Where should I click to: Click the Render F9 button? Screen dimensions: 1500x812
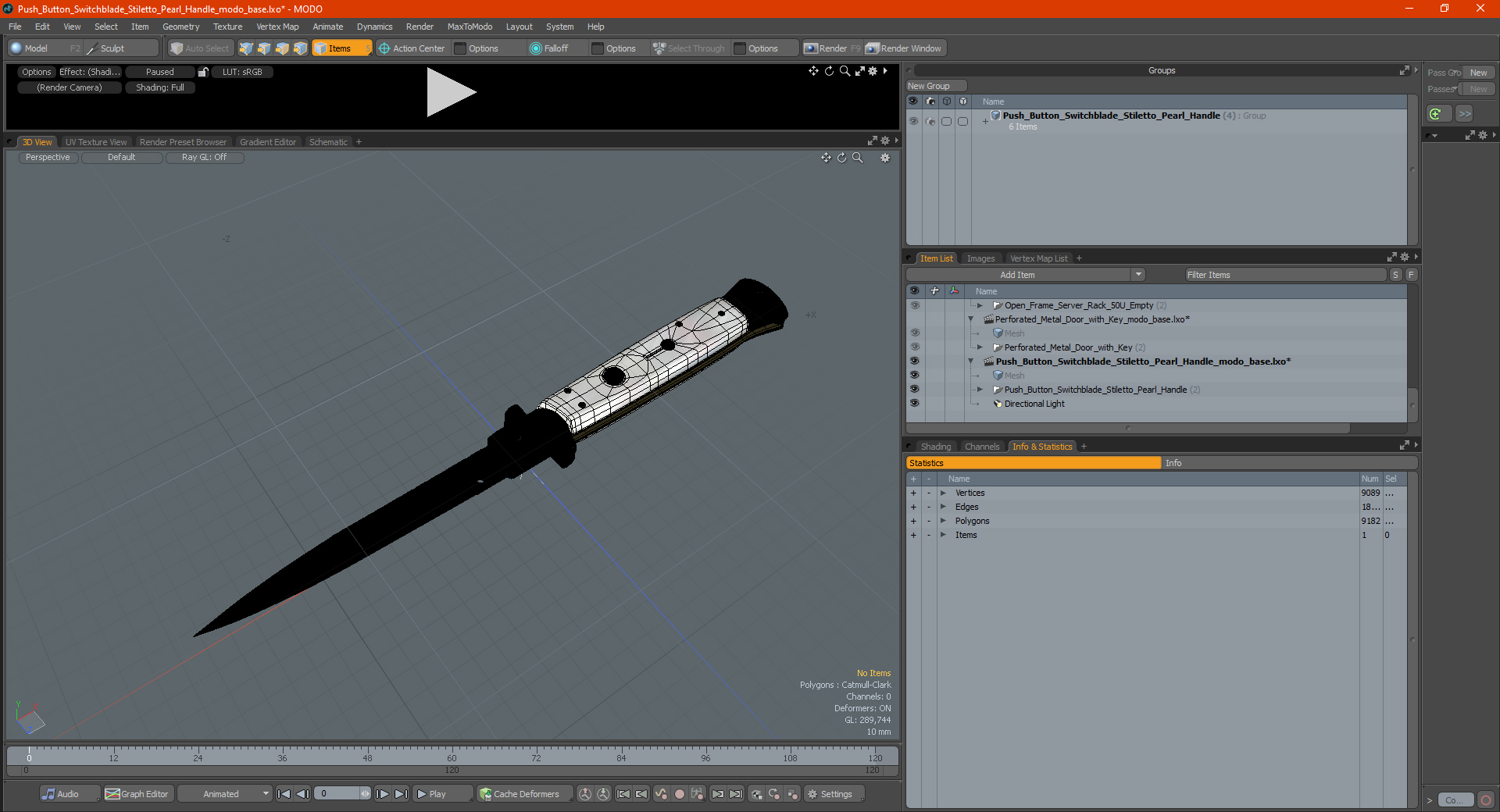[x=832, y=48]
